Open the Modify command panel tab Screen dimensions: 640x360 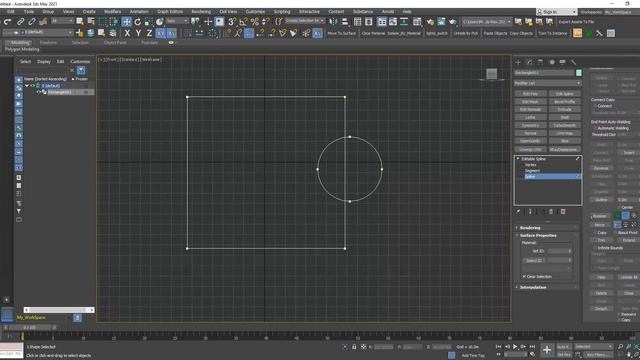pyautogui.click(x=529, y=62)
